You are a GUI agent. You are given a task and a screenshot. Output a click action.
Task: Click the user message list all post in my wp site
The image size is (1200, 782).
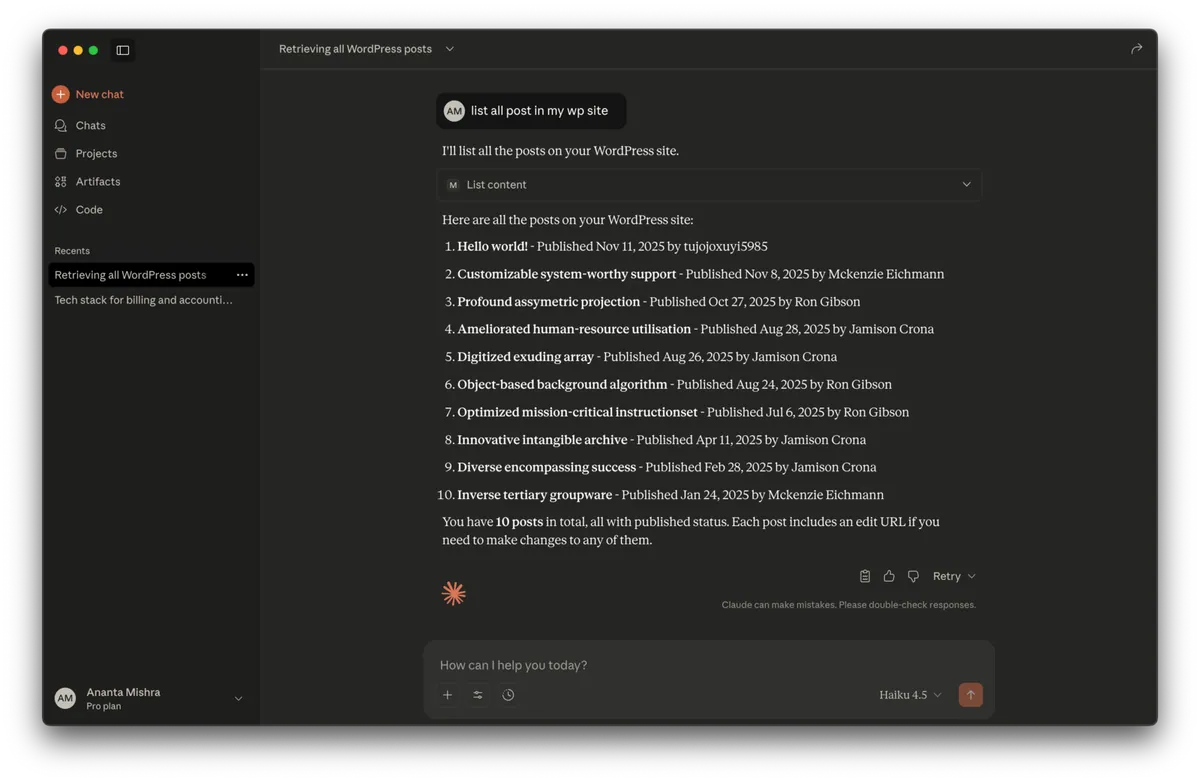539,111
